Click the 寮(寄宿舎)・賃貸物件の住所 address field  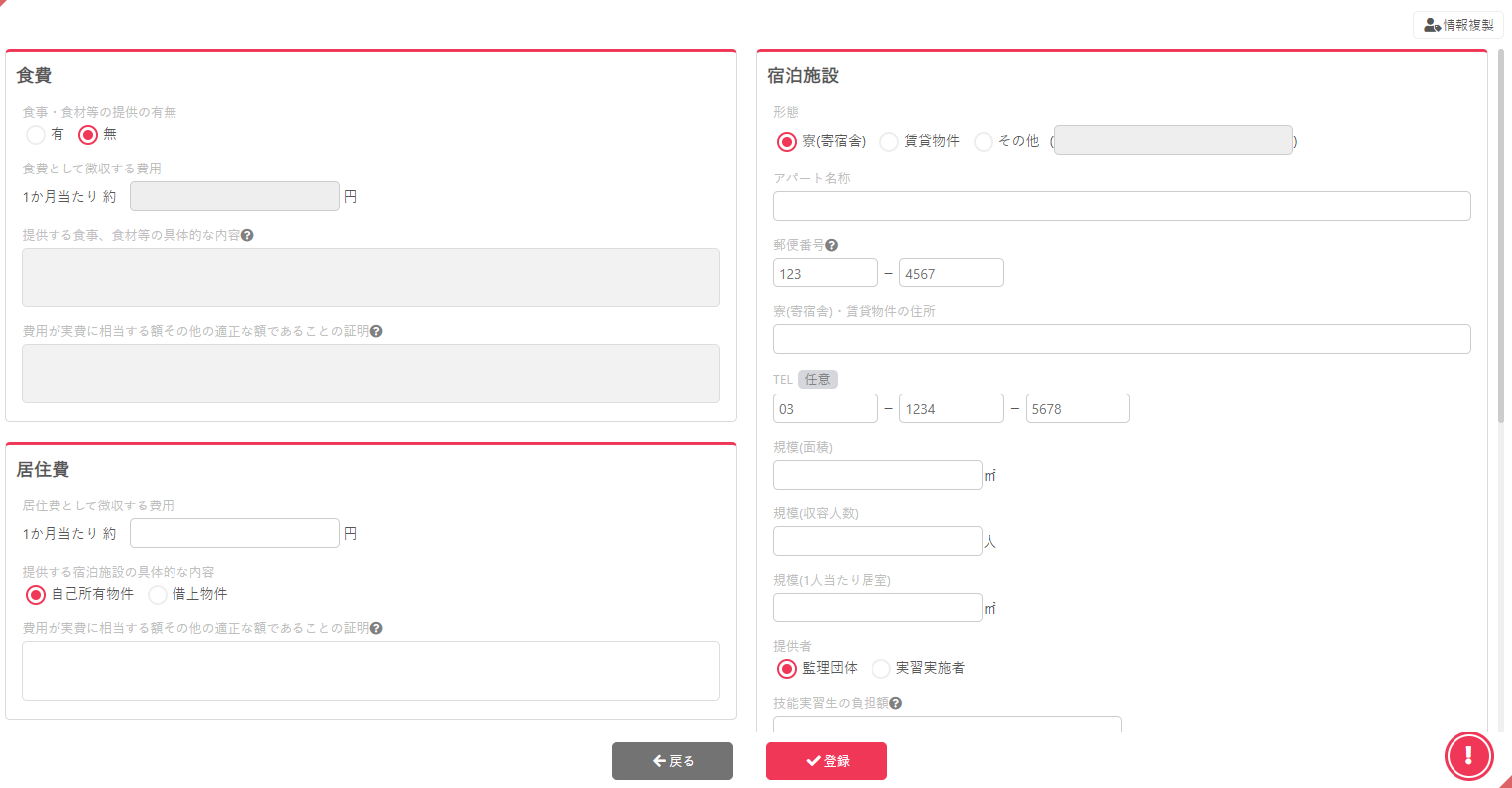pyautogui.click(x=1121, y=339)
